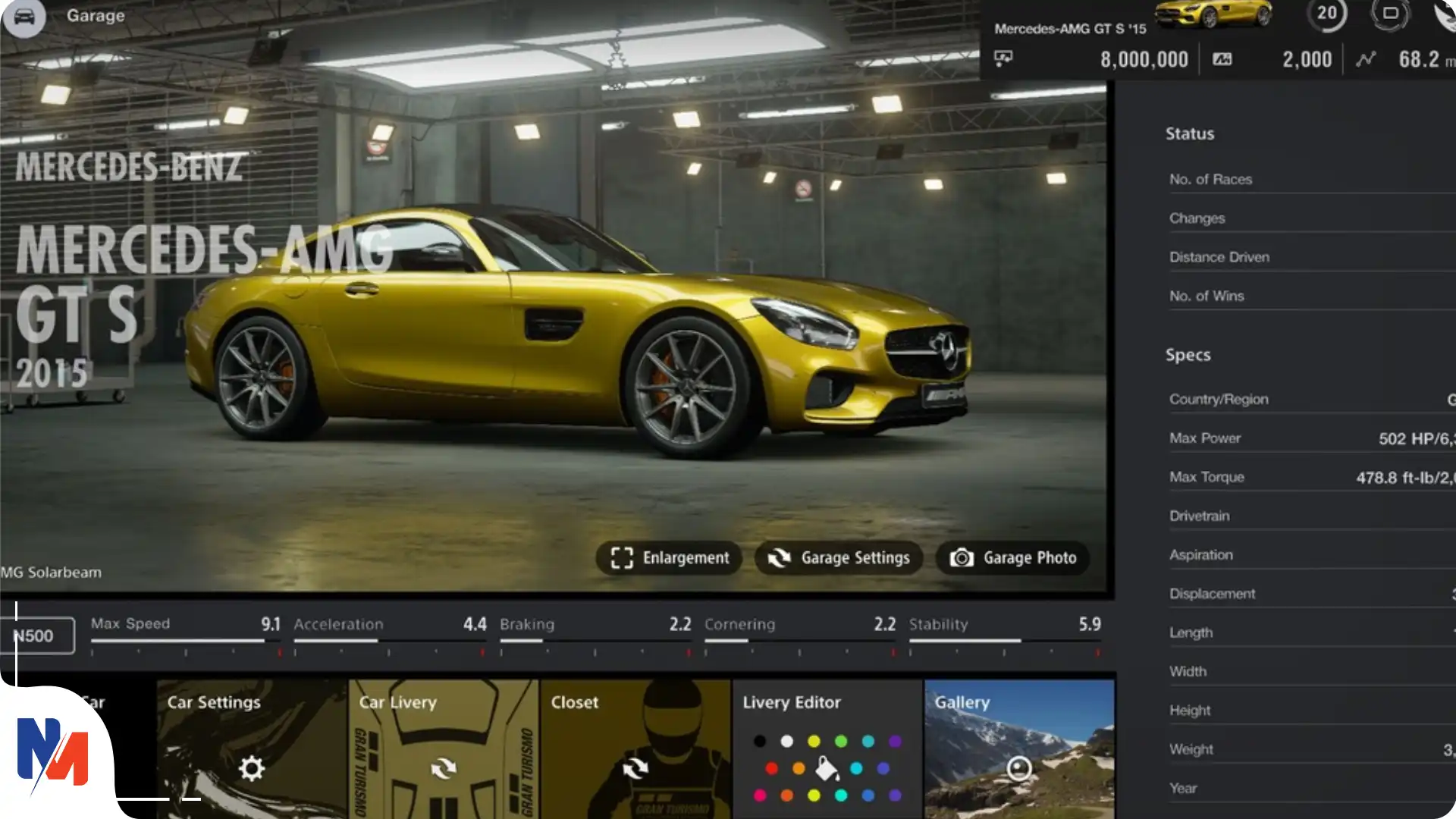Click the 8,000,000 credits value
The image size is (1456, 819).
tap(1144, 59)
